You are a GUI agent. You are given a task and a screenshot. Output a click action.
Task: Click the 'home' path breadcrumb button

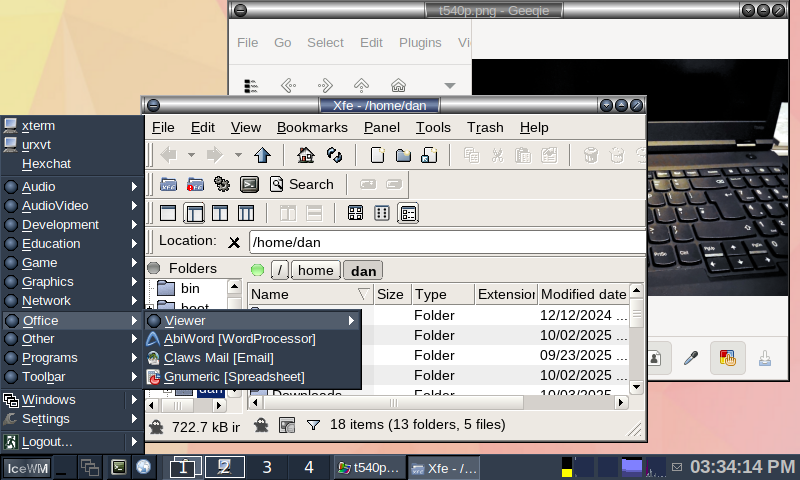click(315, 270)
